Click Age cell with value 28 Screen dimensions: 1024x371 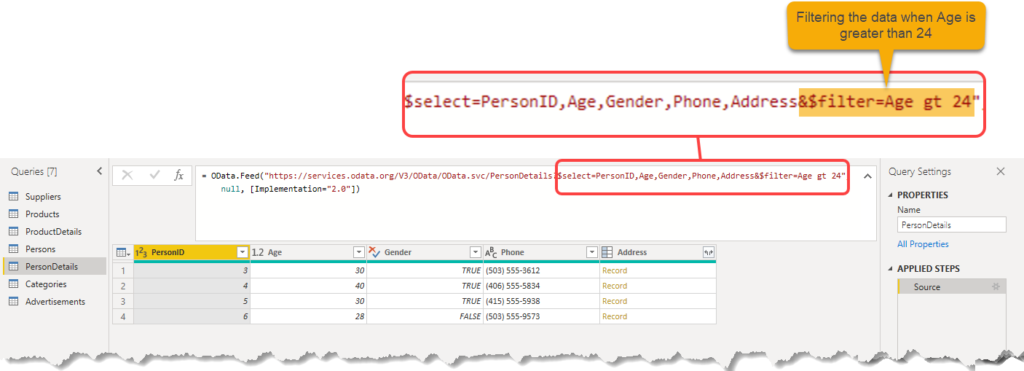308,317
